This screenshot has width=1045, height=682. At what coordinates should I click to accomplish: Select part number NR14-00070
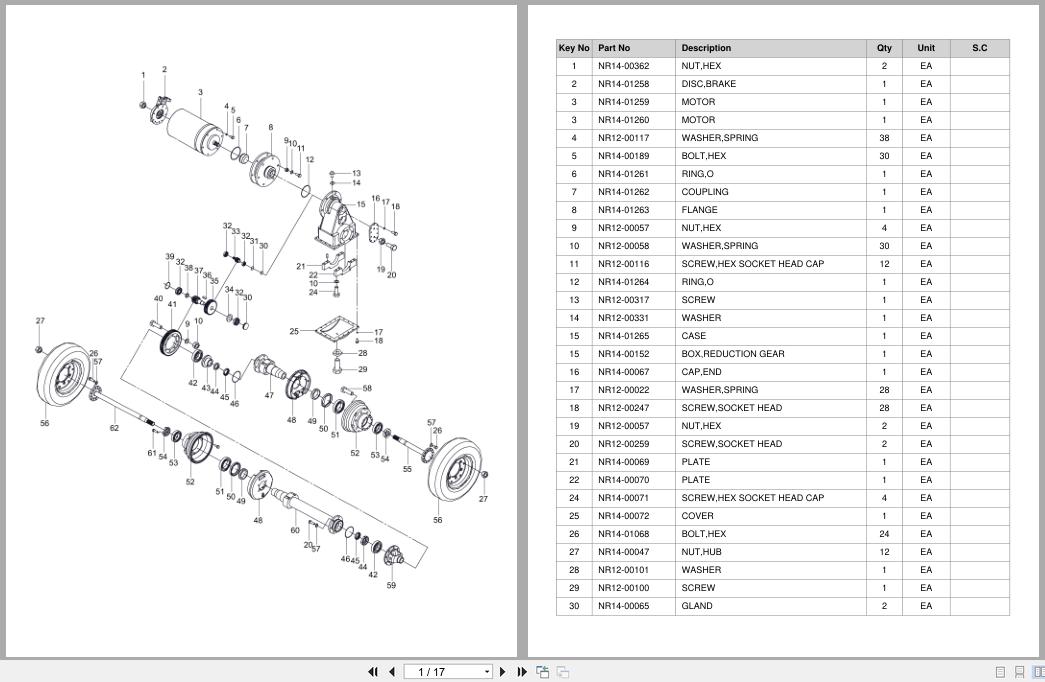coord(623,480)
